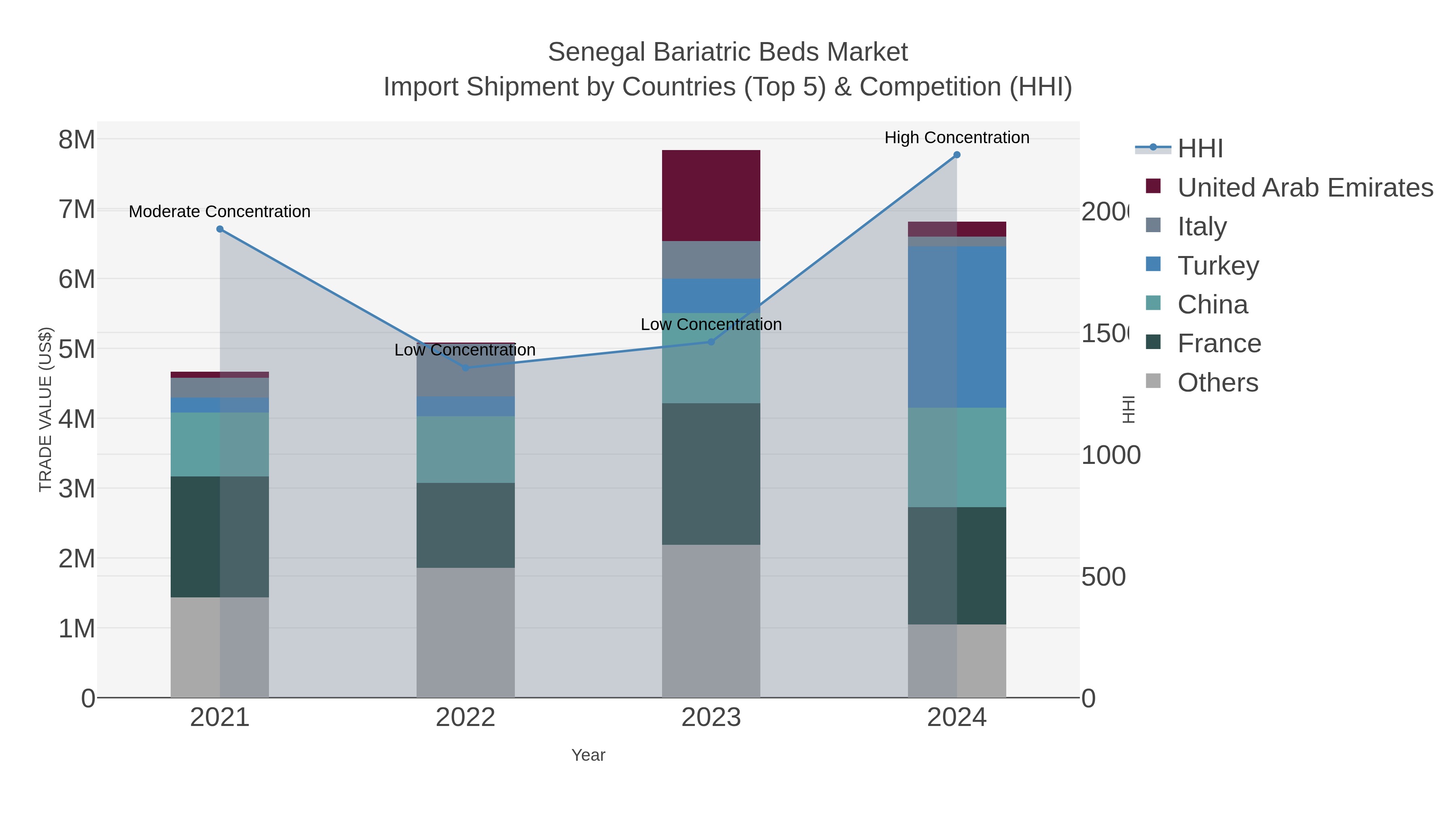The height and width of the screenshot is (819, 1456).
Task: Click the 2023 United Arab Emirates bar segment
Action: [x=711, y=196]
